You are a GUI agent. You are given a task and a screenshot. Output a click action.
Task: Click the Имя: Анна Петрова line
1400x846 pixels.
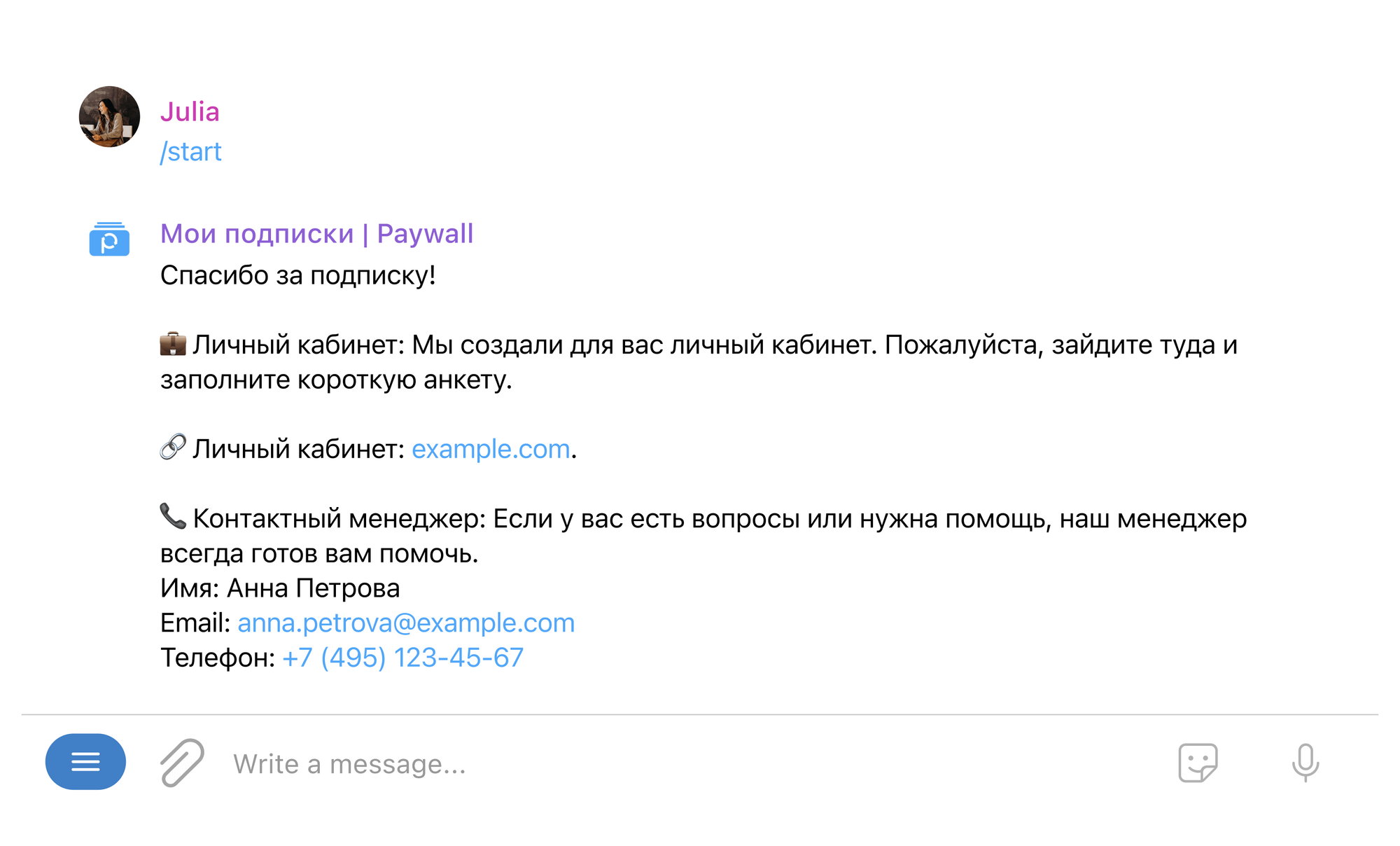tap(280, 588)
